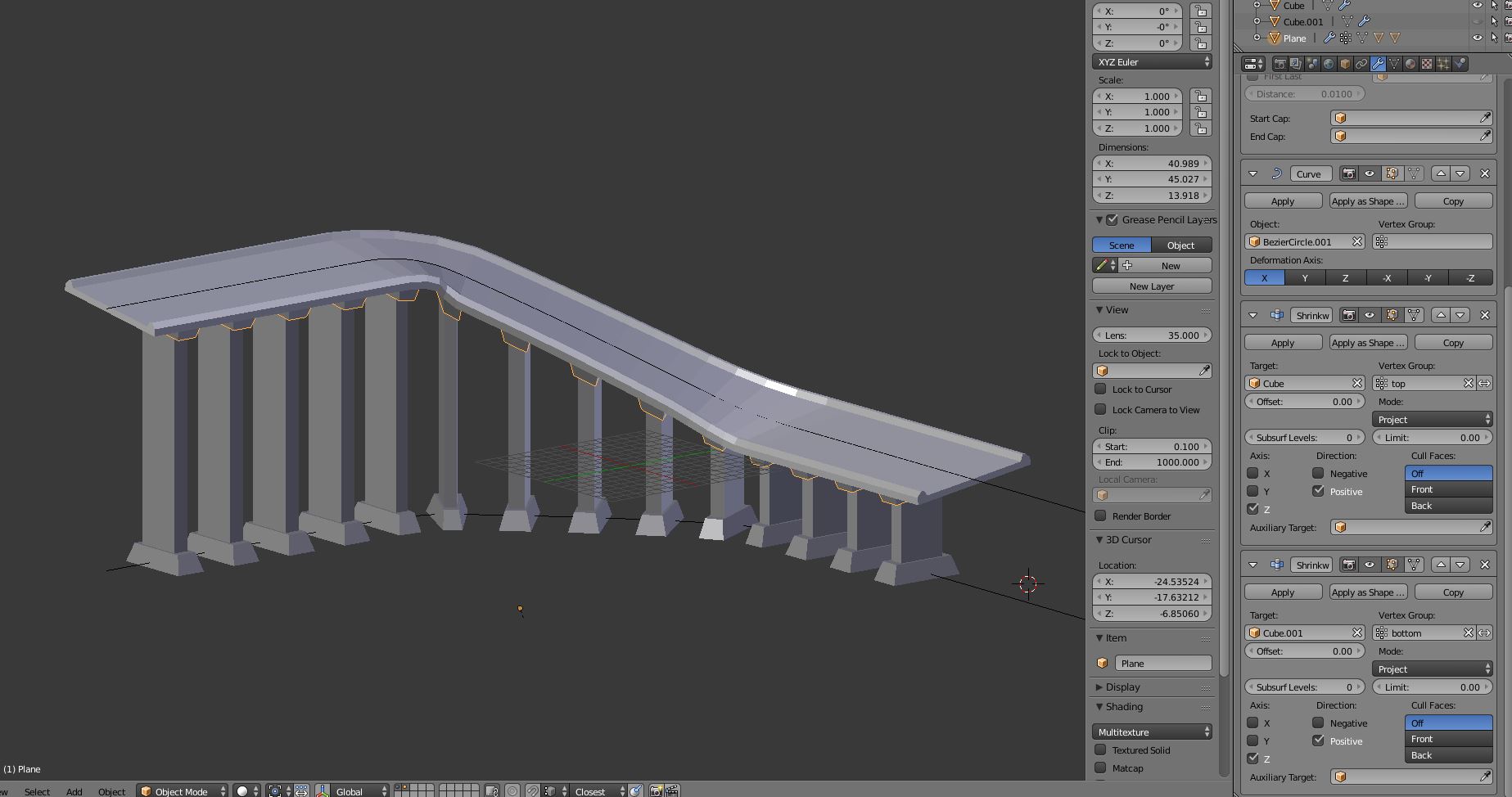Open the Texture properties tab (checker icon)
The height and width of the screenshot is (797, 1512).
(1427, 63)
